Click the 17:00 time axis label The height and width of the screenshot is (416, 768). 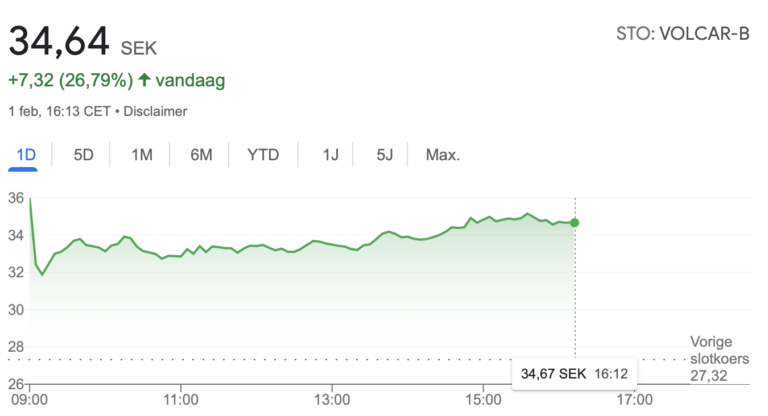tap(633, 401)
